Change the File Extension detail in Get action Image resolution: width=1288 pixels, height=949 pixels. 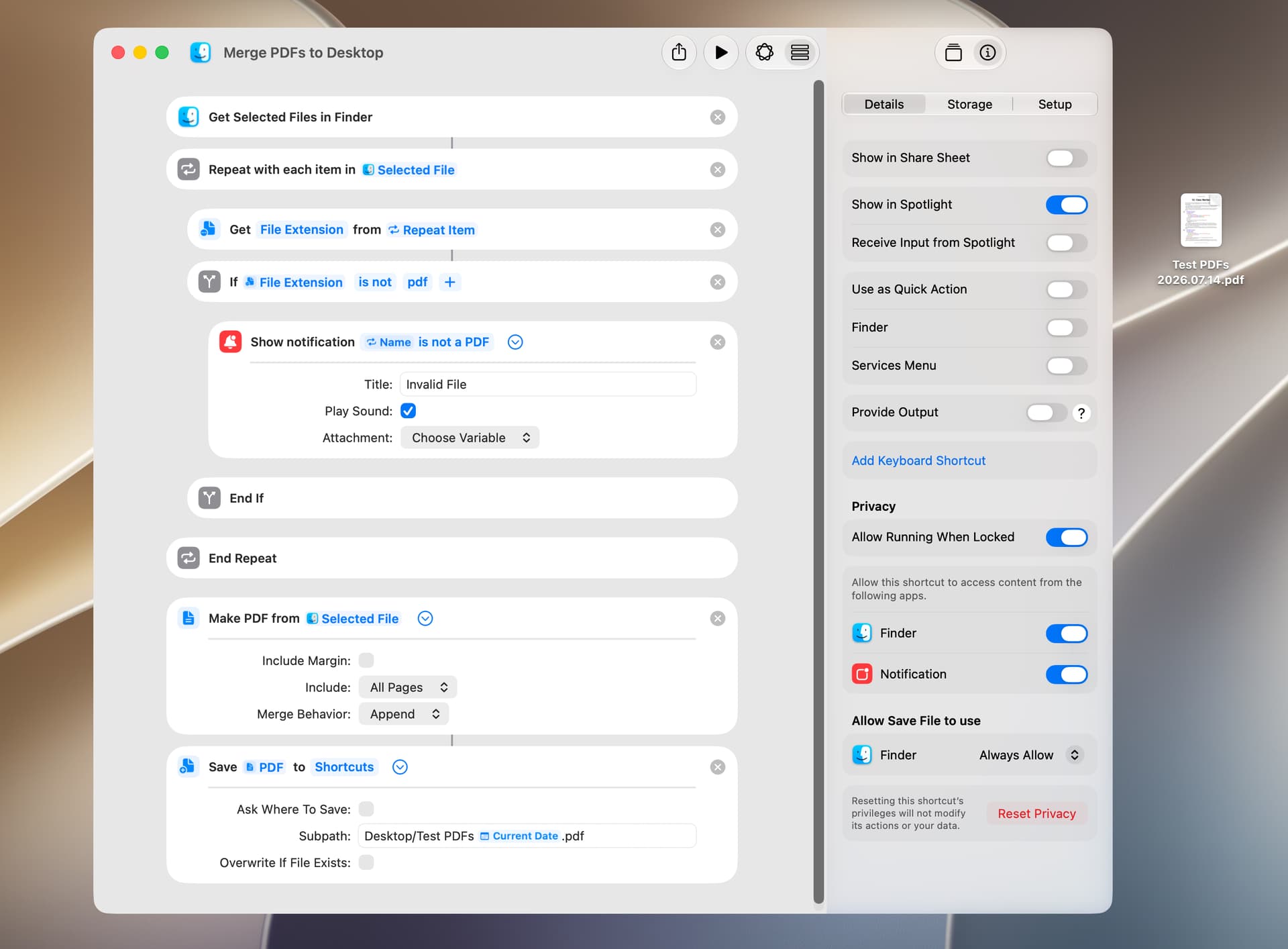coord(302,230)
